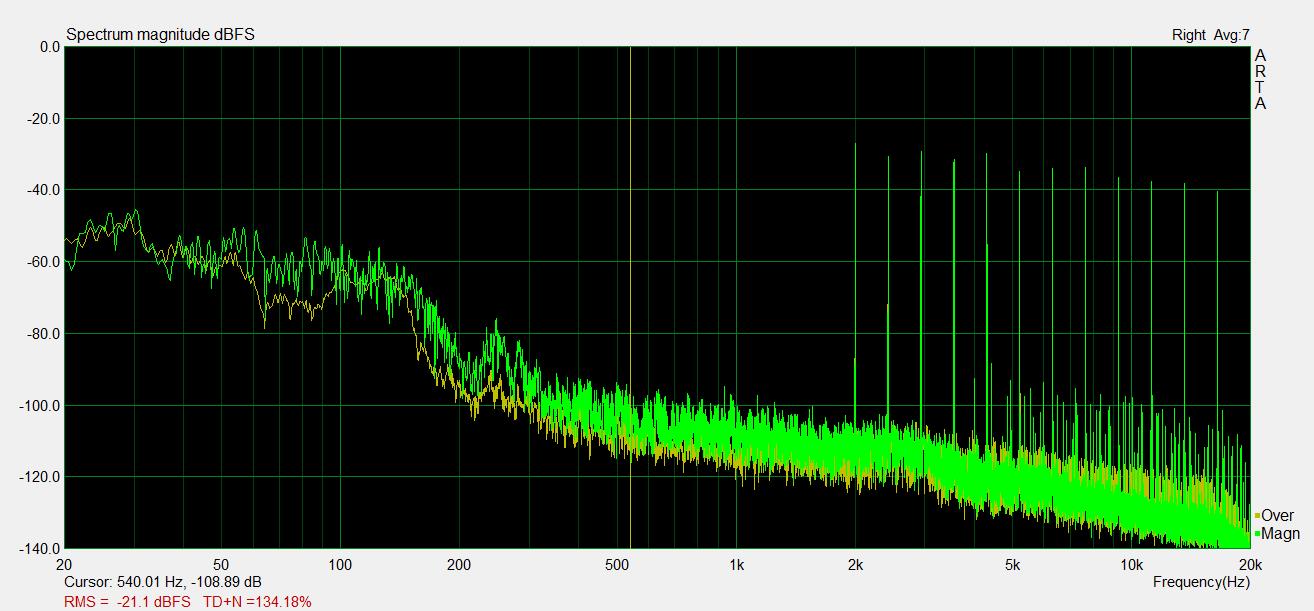Click the 'Spectrum magnitude dBFS' title text

(160, 35)
